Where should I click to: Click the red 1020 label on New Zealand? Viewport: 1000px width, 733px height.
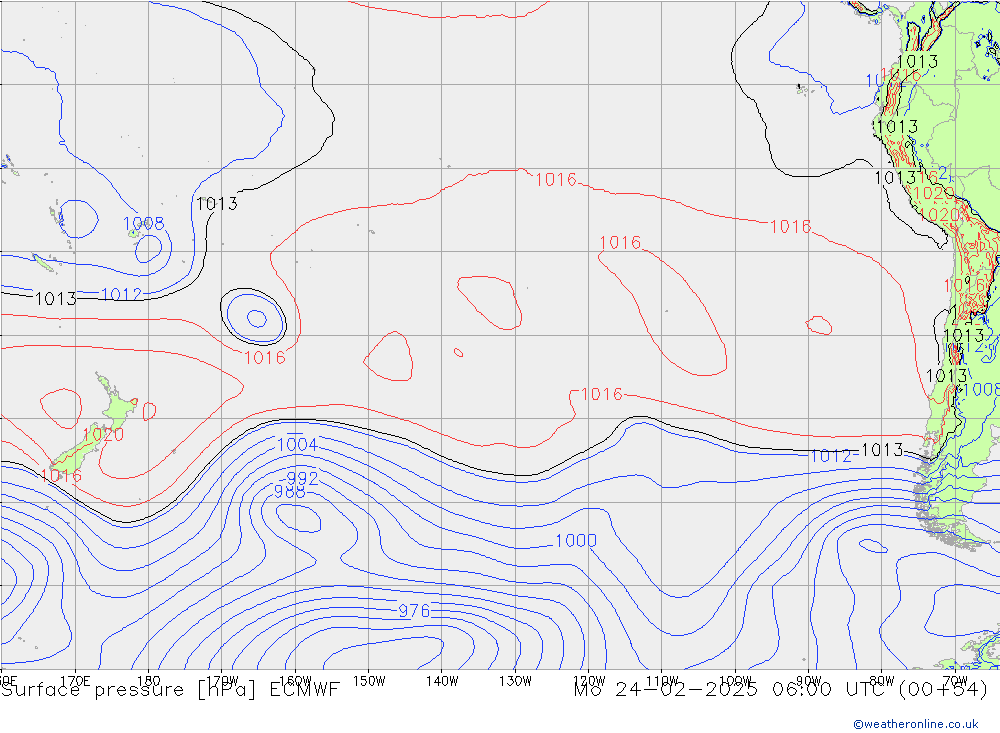(x=103, y=434)
